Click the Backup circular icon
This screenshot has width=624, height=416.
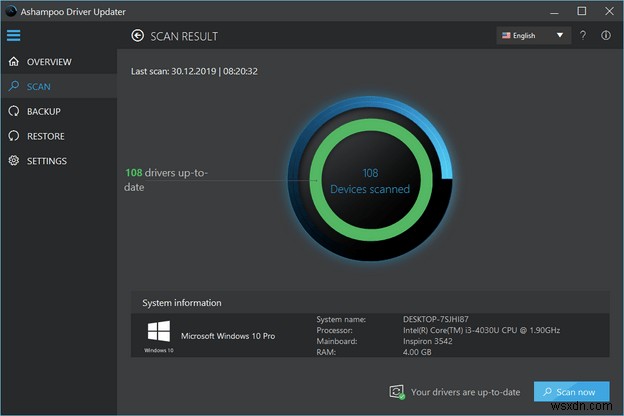tap(14, 111)
